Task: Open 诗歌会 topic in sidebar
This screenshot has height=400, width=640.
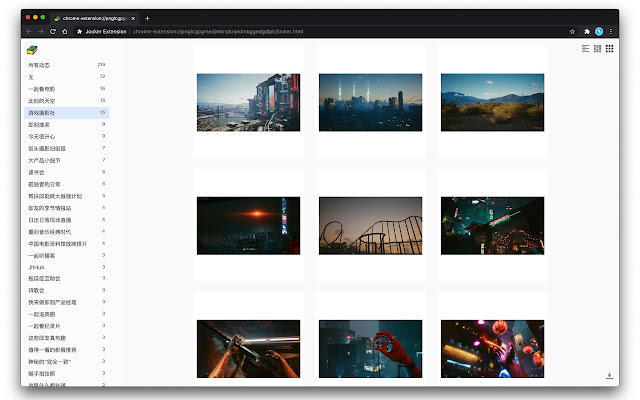Action: 67,290
